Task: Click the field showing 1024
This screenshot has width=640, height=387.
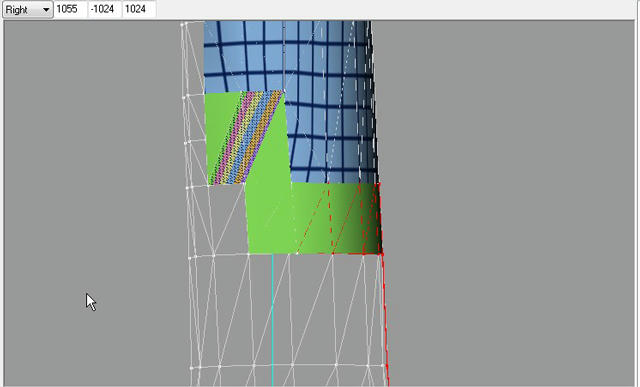Action: point(140,9)
